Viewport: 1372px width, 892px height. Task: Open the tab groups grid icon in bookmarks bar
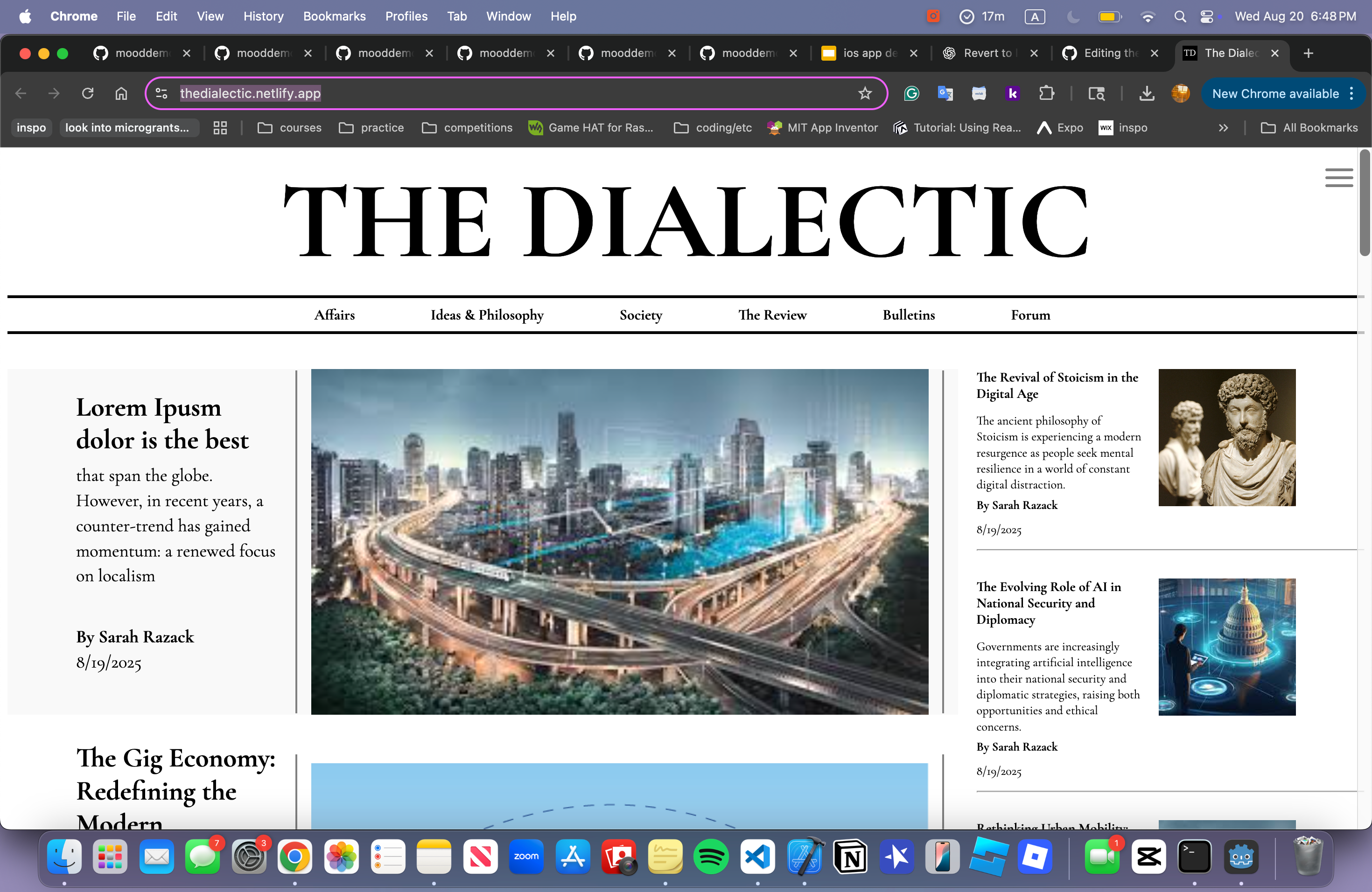[x=220, y=128]
